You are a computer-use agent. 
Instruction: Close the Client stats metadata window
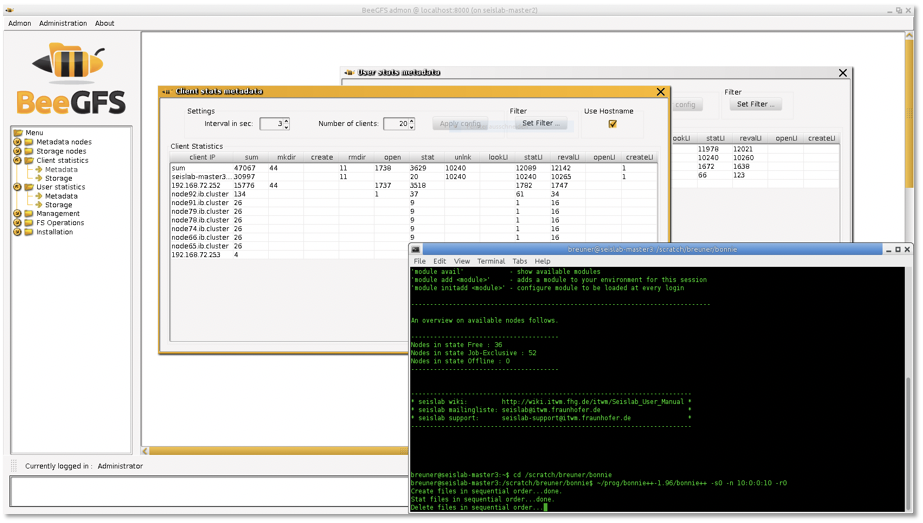click(x=660, y=92)
